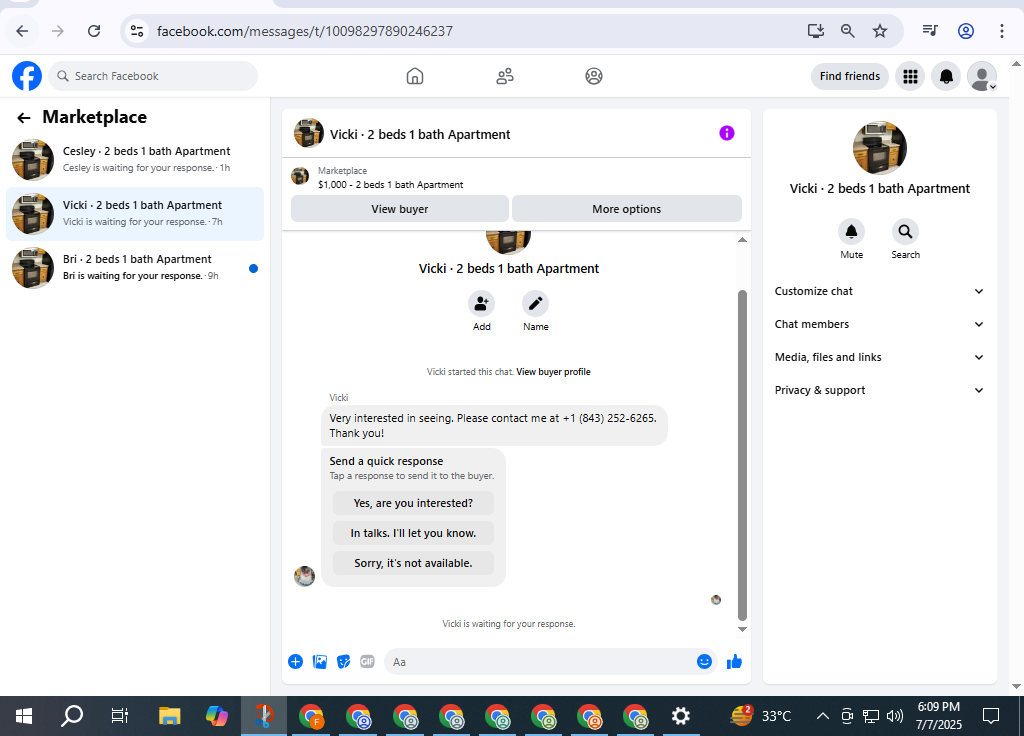Send quick response Sorry, it's not available.
The height and width of the screenshot is (736, 1024).
[x=413, y=564]
